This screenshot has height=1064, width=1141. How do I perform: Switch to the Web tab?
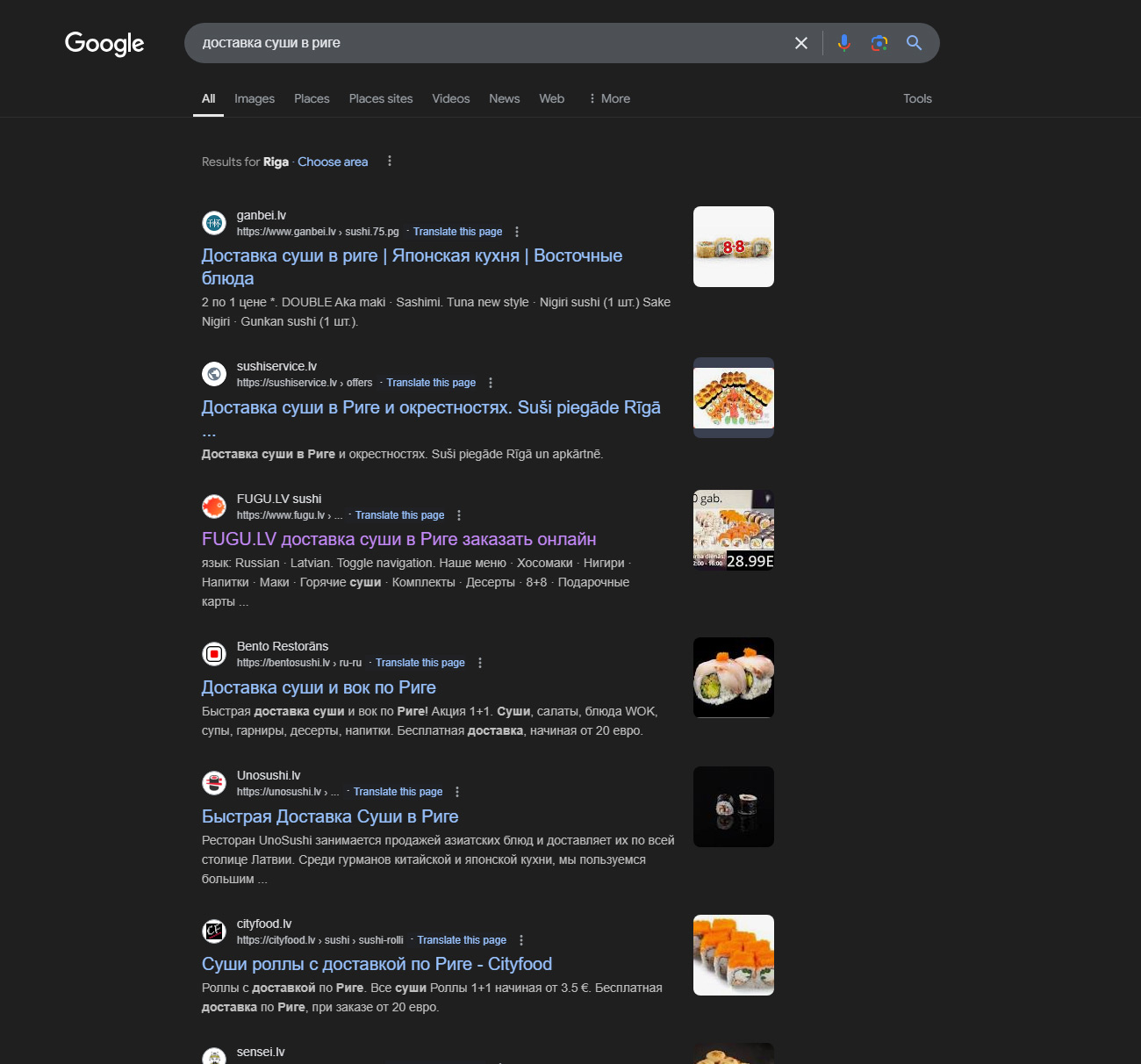point(552,98)
